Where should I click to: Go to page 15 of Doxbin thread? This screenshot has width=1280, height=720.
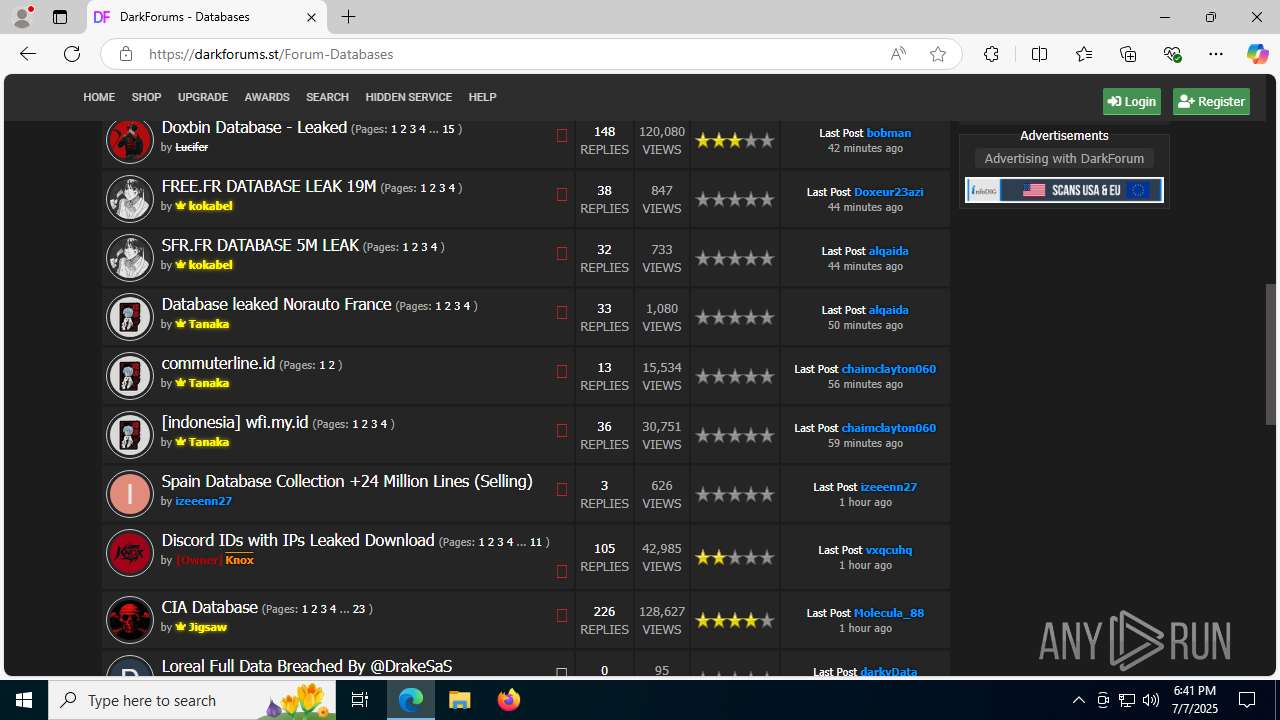click(x=448, y=129)
